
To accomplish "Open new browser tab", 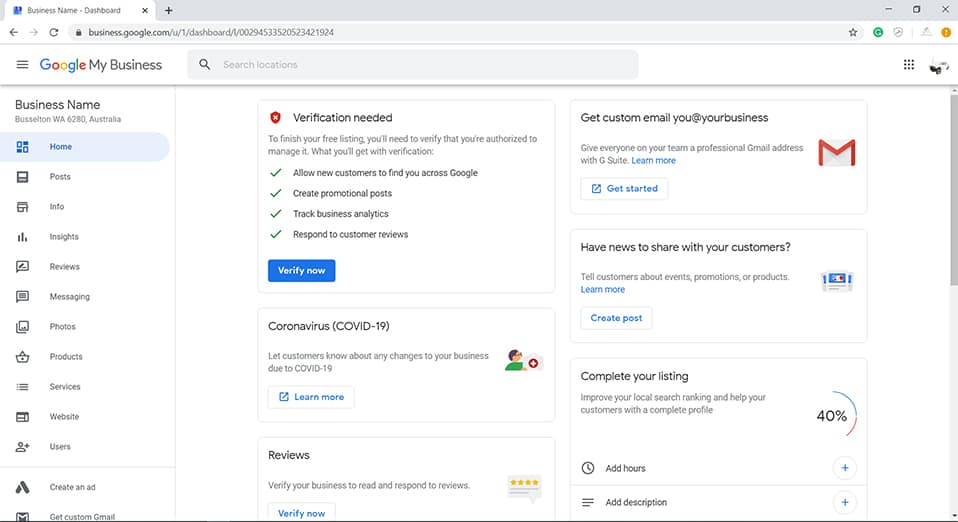I will pyautogui.click(x=169, y=10).
